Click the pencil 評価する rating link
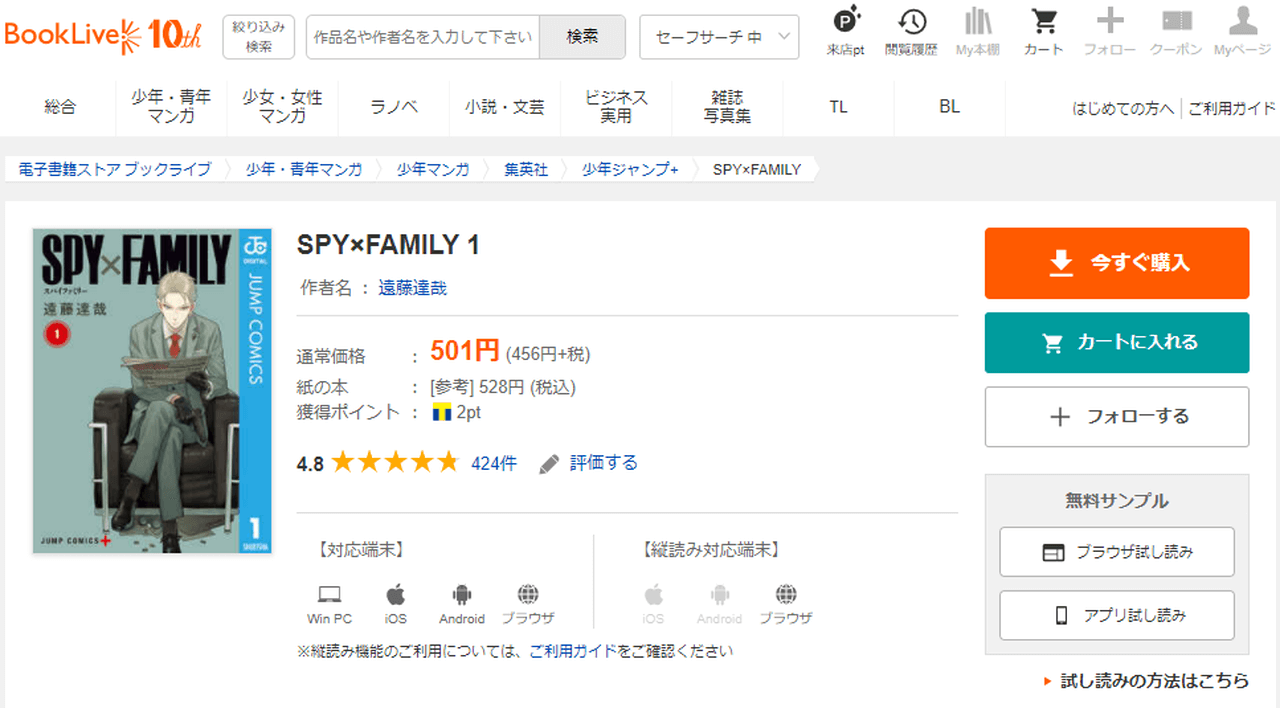This screenshot has width=1280, height=708. (x=589, y=463)
